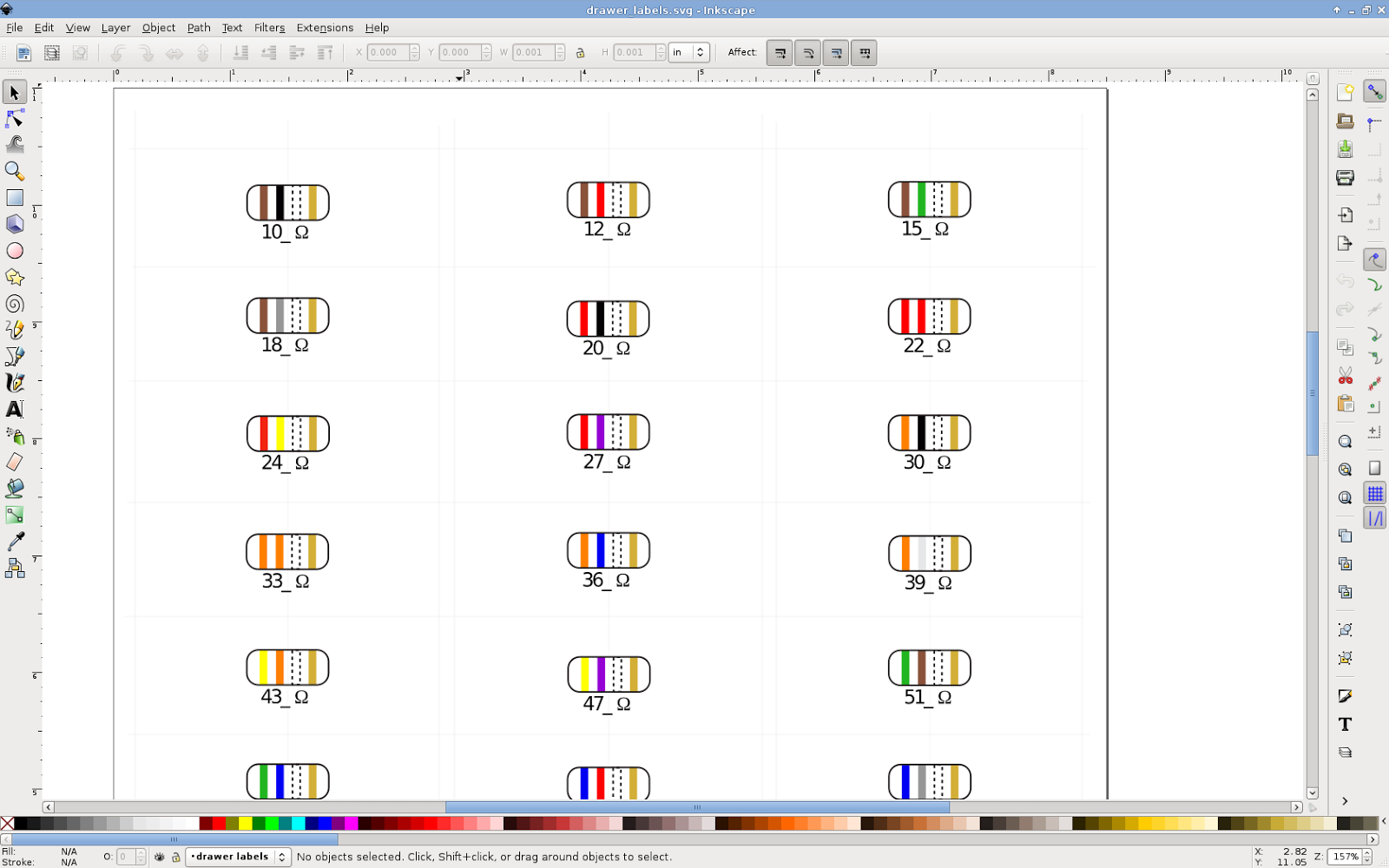
Task: Click the Print document icon
Action: (x=1345, y=178)
